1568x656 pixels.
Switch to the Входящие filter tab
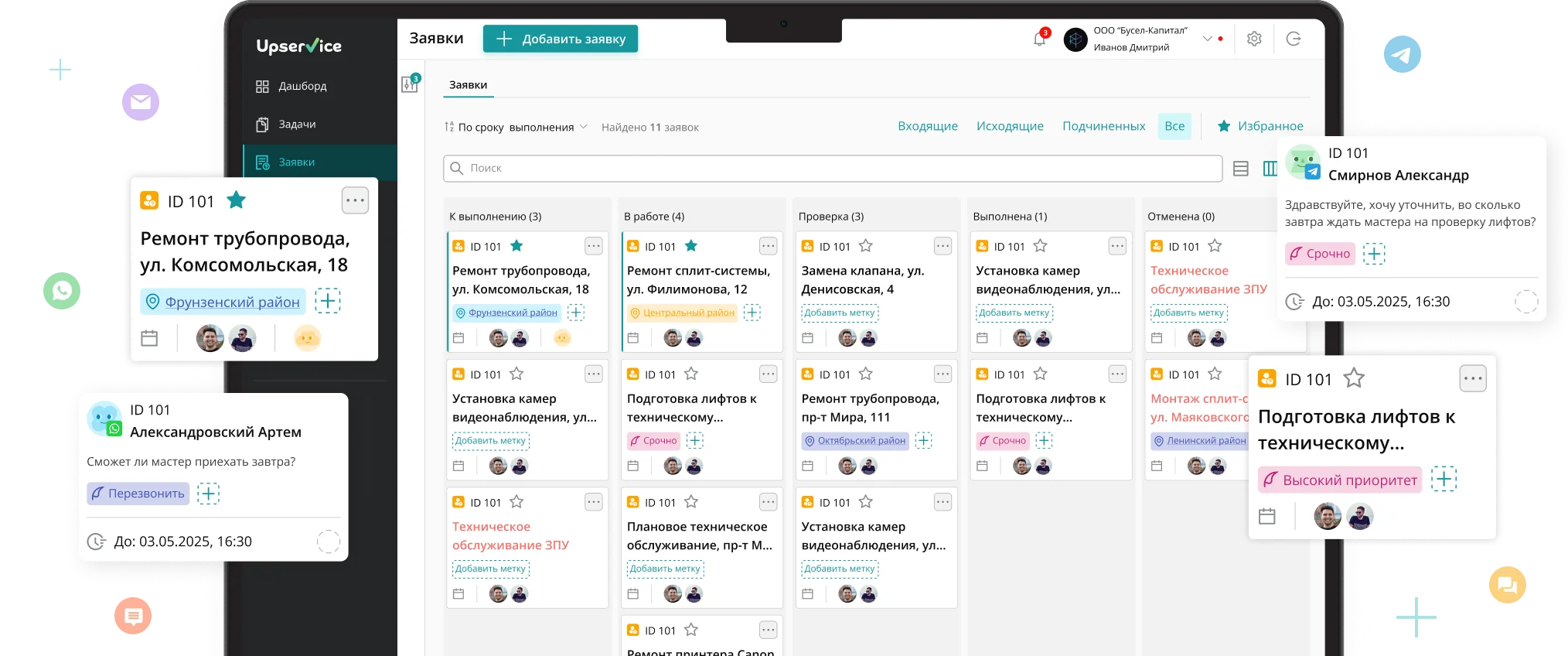pos(928,126)
